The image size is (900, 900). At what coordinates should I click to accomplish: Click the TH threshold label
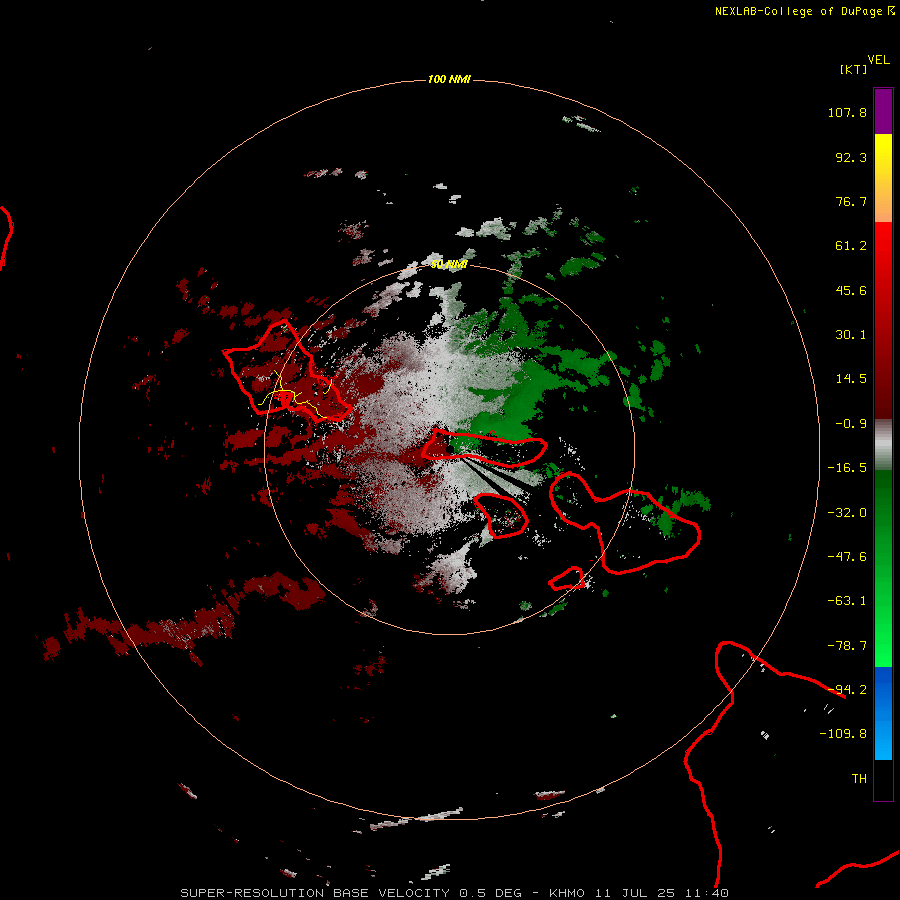859,779
